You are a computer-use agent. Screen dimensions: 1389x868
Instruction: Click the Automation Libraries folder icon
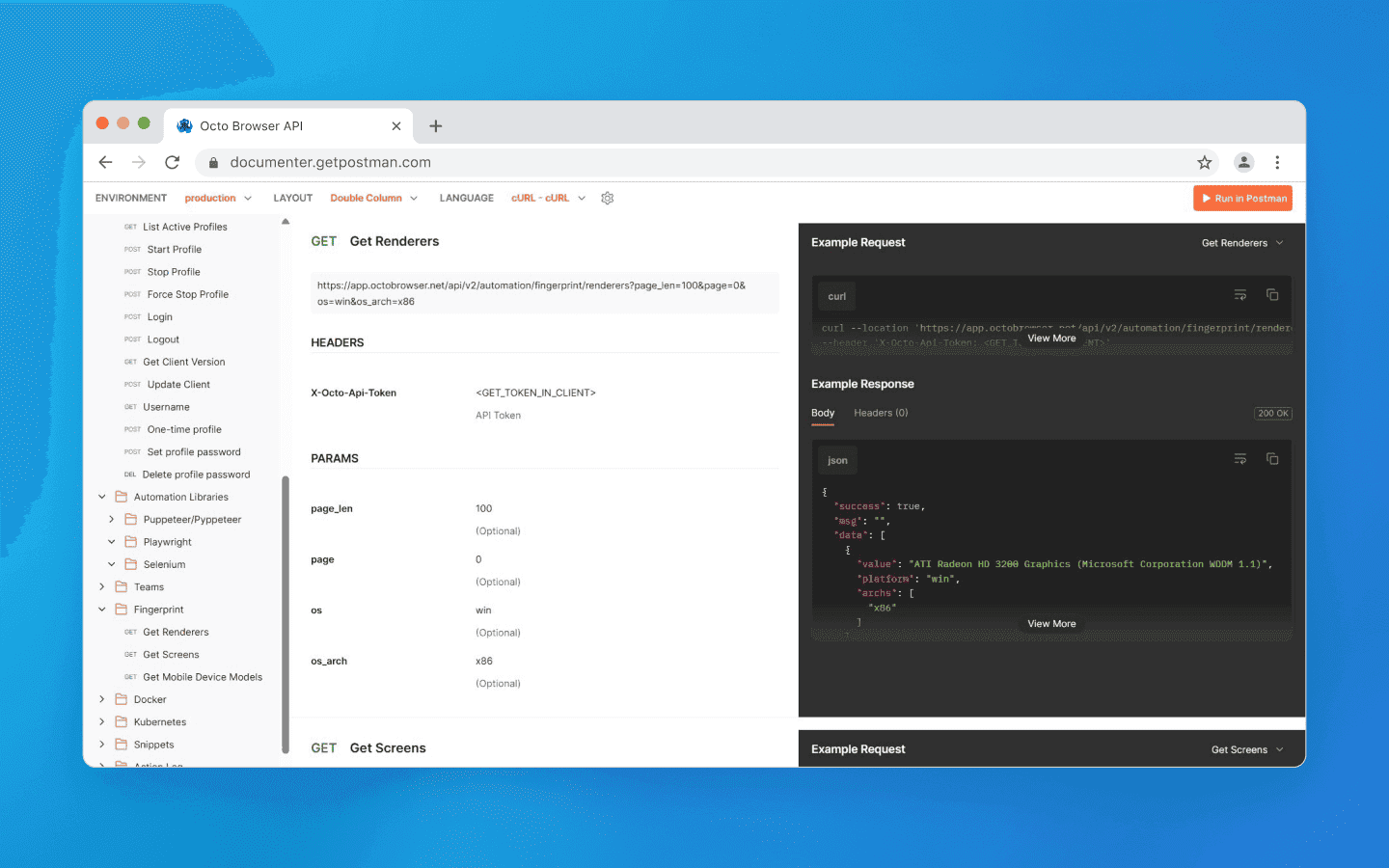coord(122,497)
